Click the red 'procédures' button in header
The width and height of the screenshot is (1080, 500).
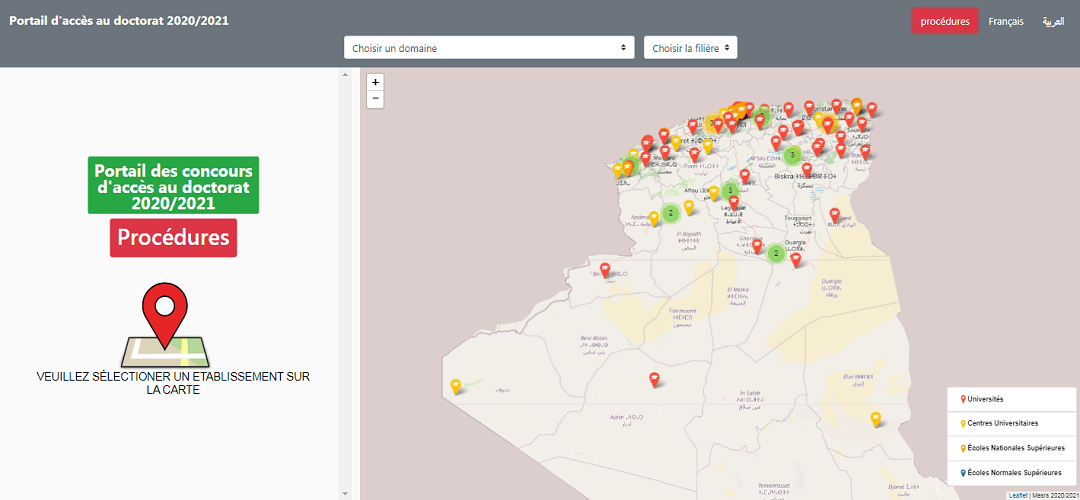[x=945, y=21]
